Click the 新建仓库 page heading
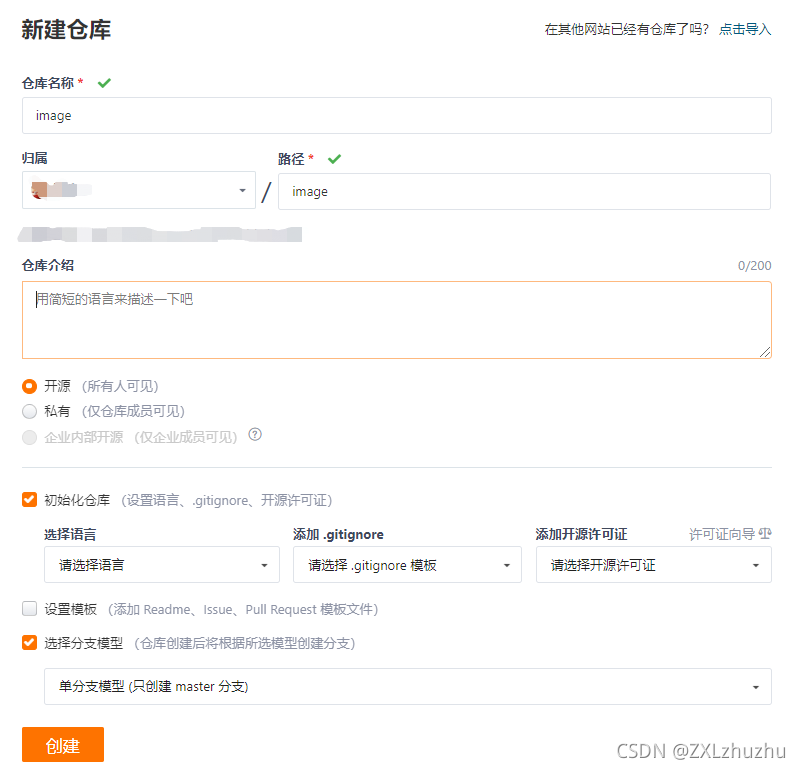 (66, 29)
